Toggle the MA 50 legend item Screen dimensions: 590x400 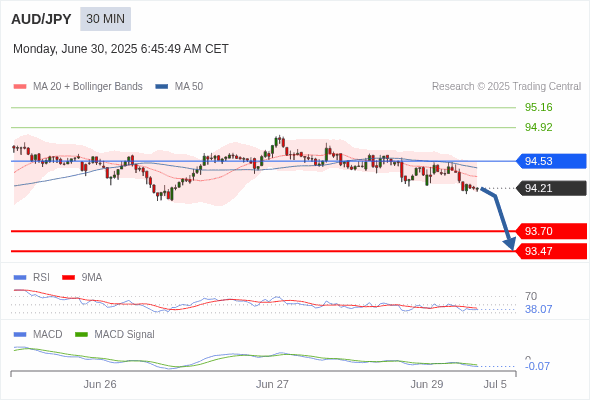(179, 87)
